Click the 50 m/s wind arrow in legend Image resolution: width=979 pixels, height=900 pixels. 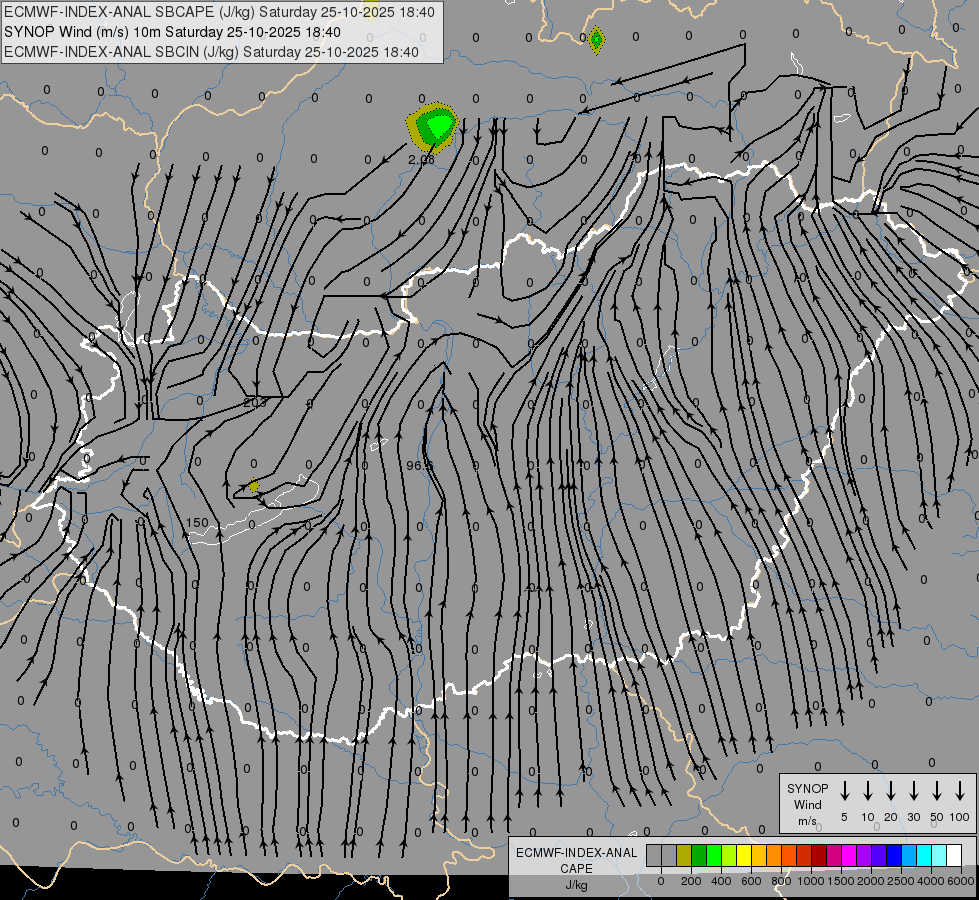coord(937,791)
